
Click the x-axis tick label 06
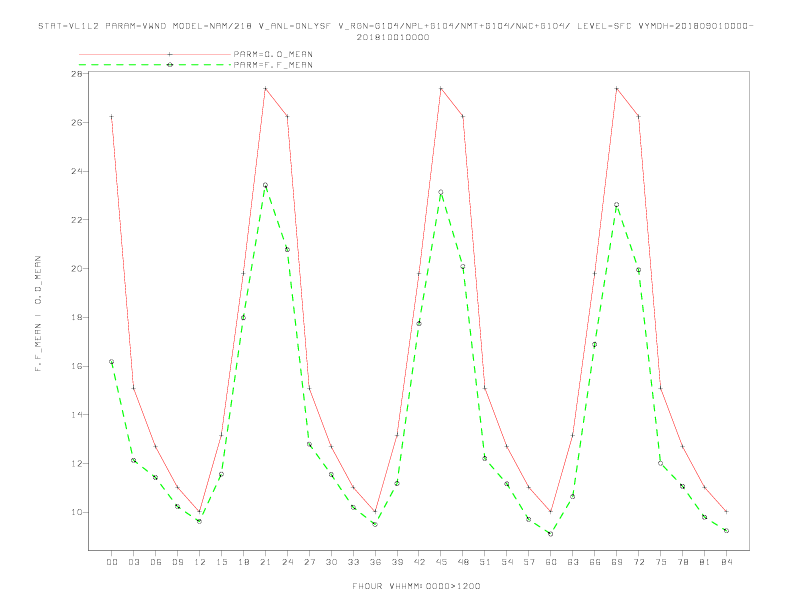(156, 562)
